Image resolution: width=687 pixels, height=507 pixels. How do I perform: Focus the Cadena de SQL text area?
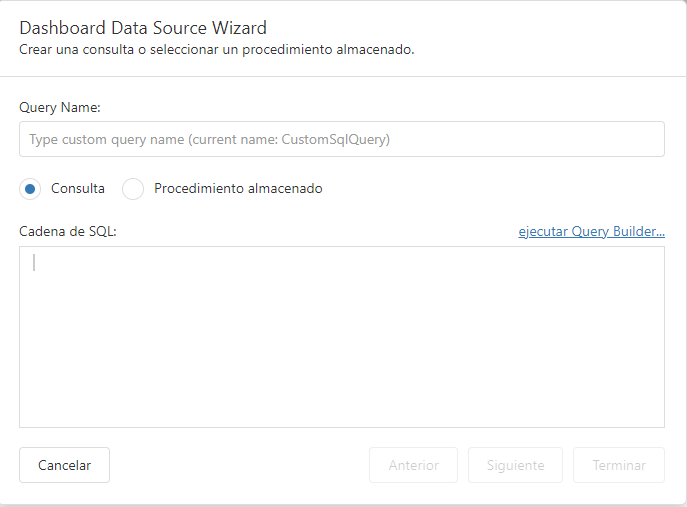(341, 336)
